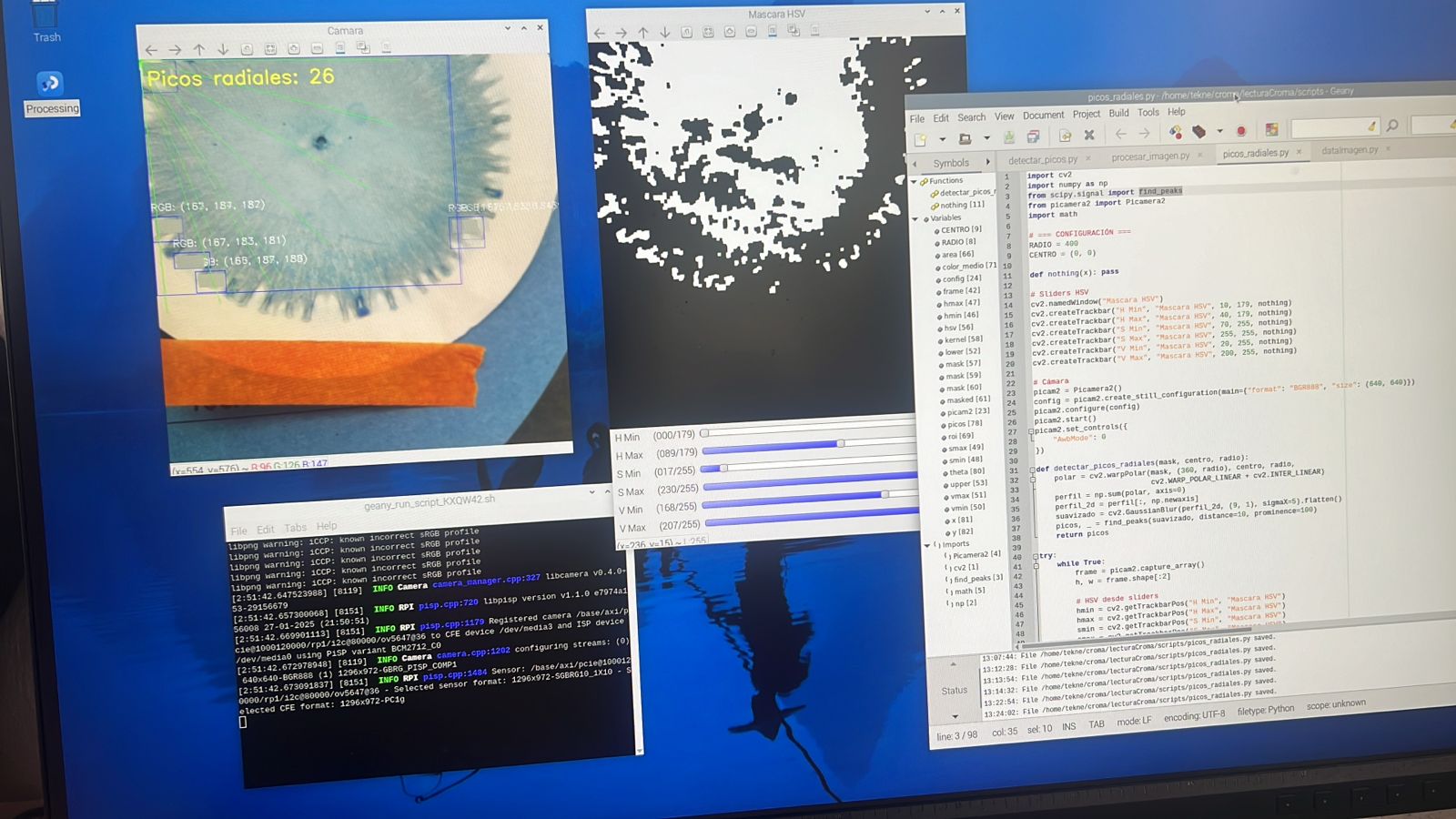Viewport: 1456px width, 819px height.
Task: Select the detectar_picos function in Symbols list
Action: coord(966,193)
